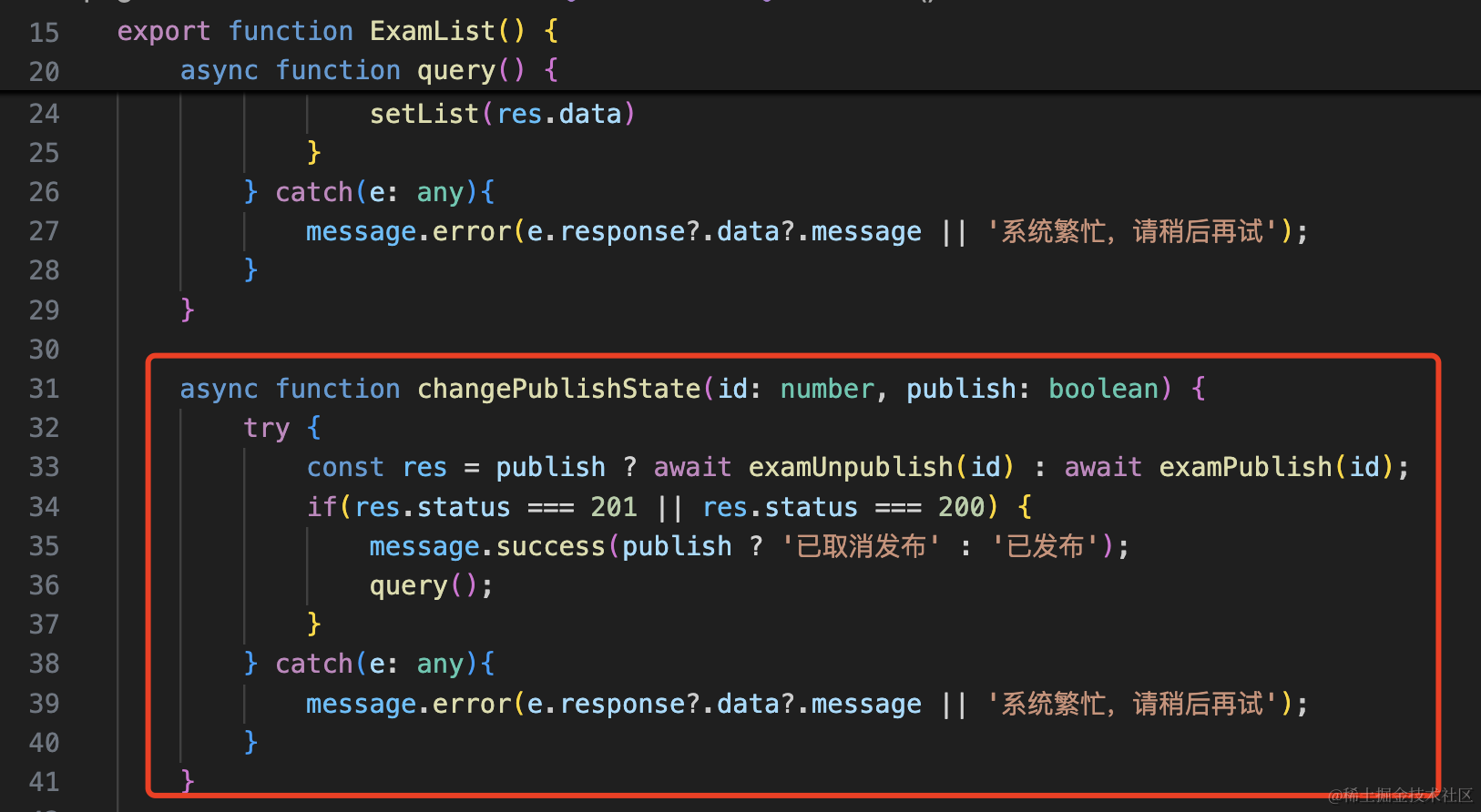The image size is (1481, 812).
Task: Click the any type on line 26
Action: click(x=441, y=192)
